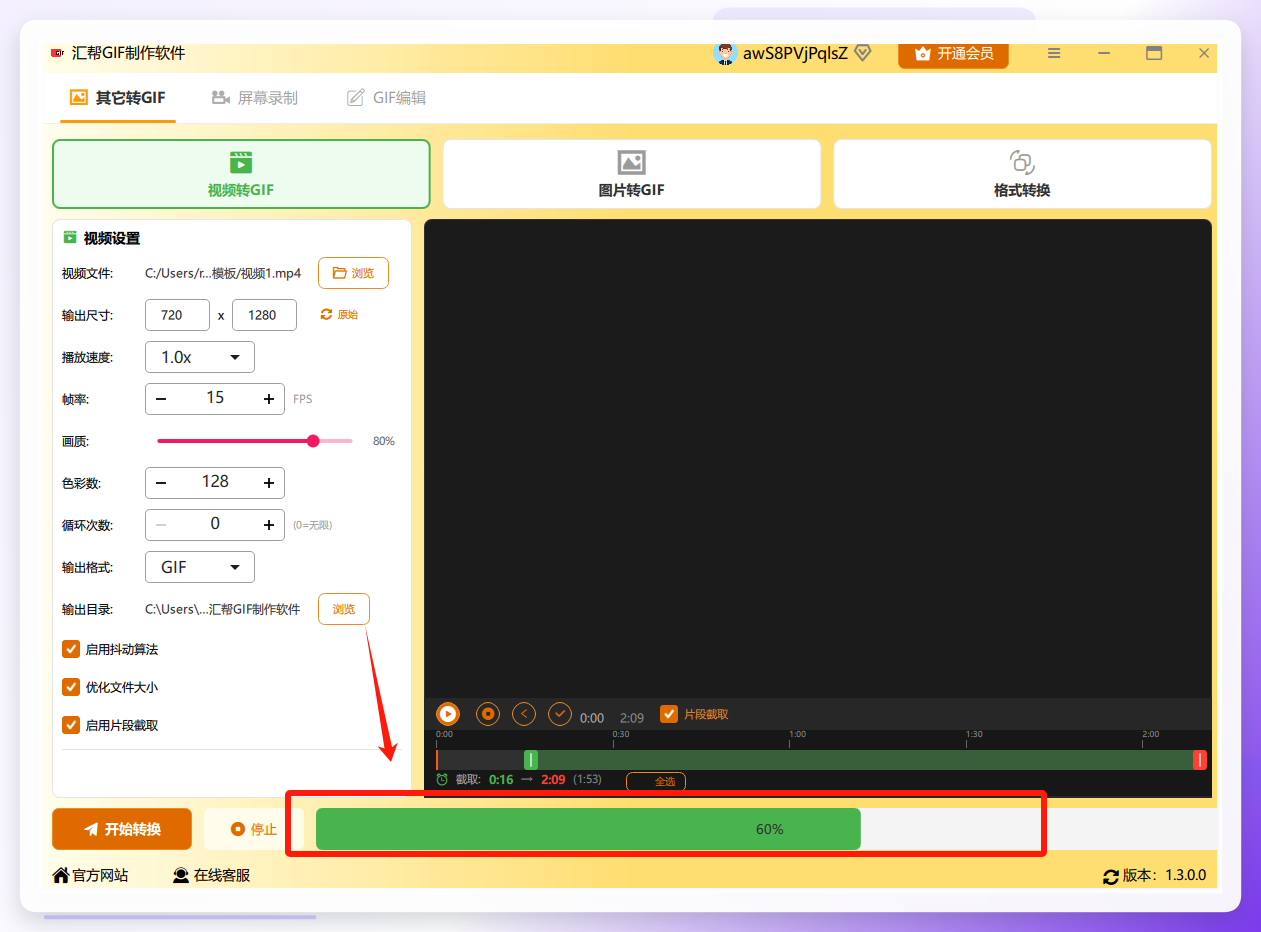
Task: Click the 视频设置 panel icon
Action: [70, 238]
